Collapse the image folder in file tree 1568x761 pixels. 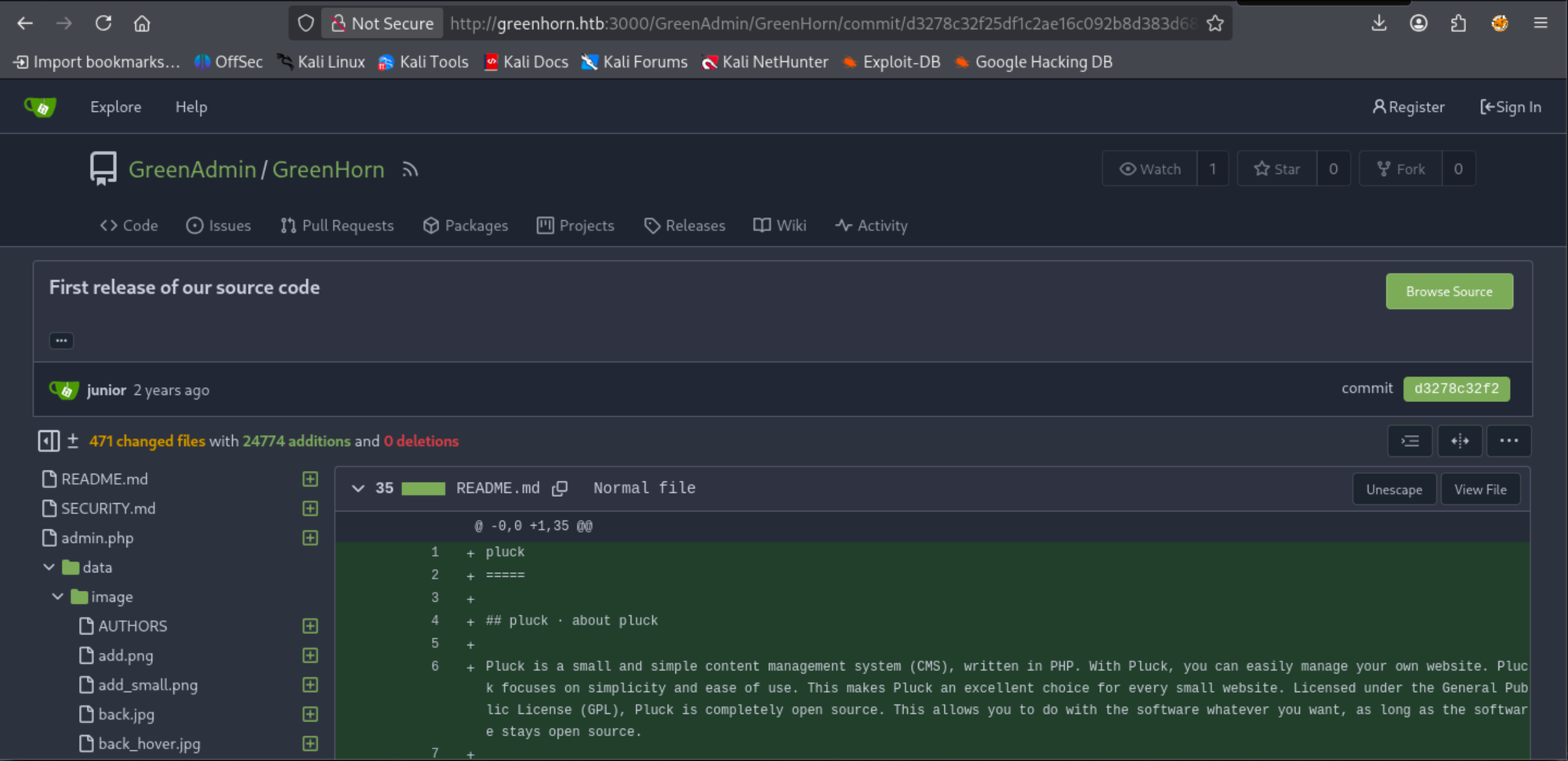58,596
